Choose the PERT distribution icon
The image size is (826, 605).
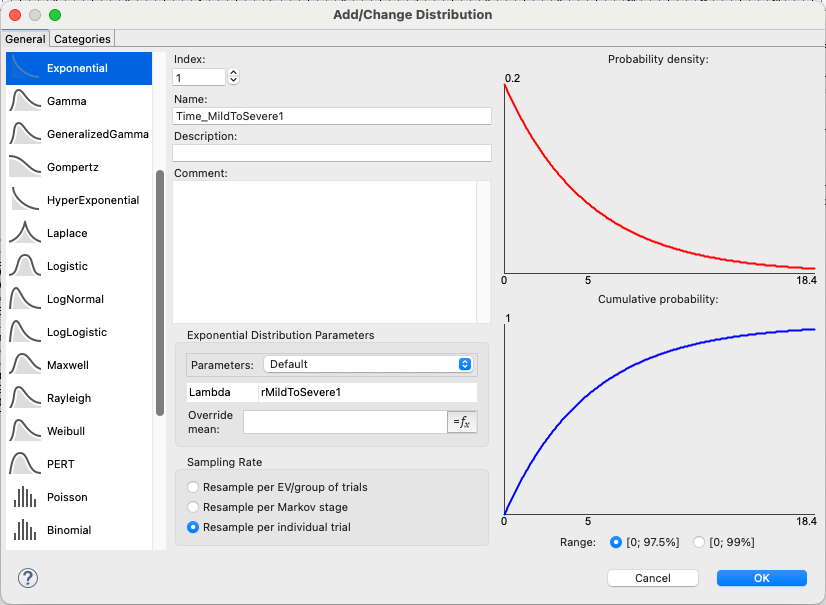25,464
